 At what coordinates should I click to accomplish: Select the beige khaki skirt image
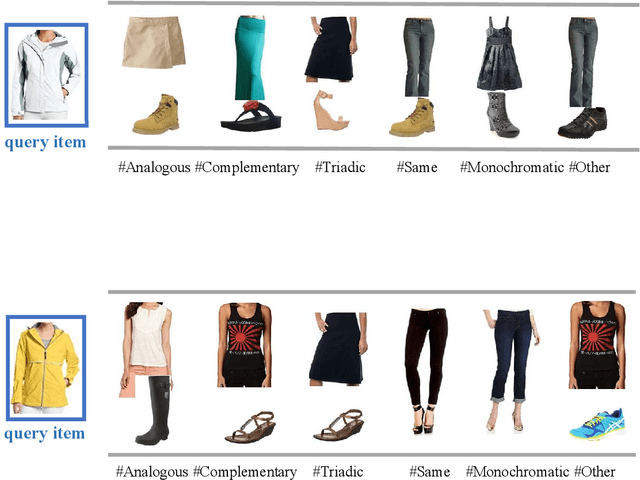pyautogui.click(x=154, y=42)
